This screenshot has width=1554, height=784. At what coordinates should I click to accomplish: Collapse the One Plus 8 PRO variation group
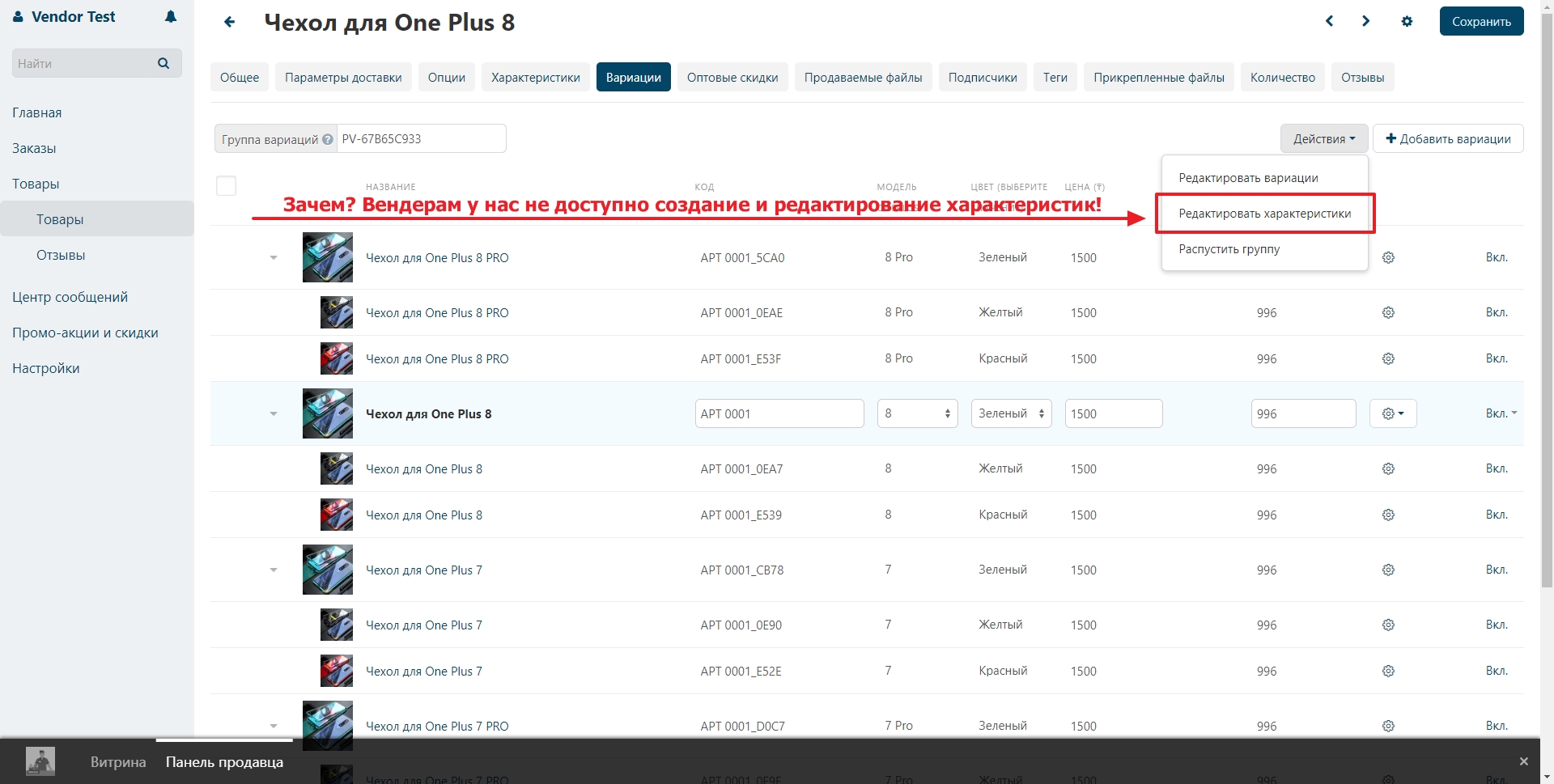[x=274, y=257]
